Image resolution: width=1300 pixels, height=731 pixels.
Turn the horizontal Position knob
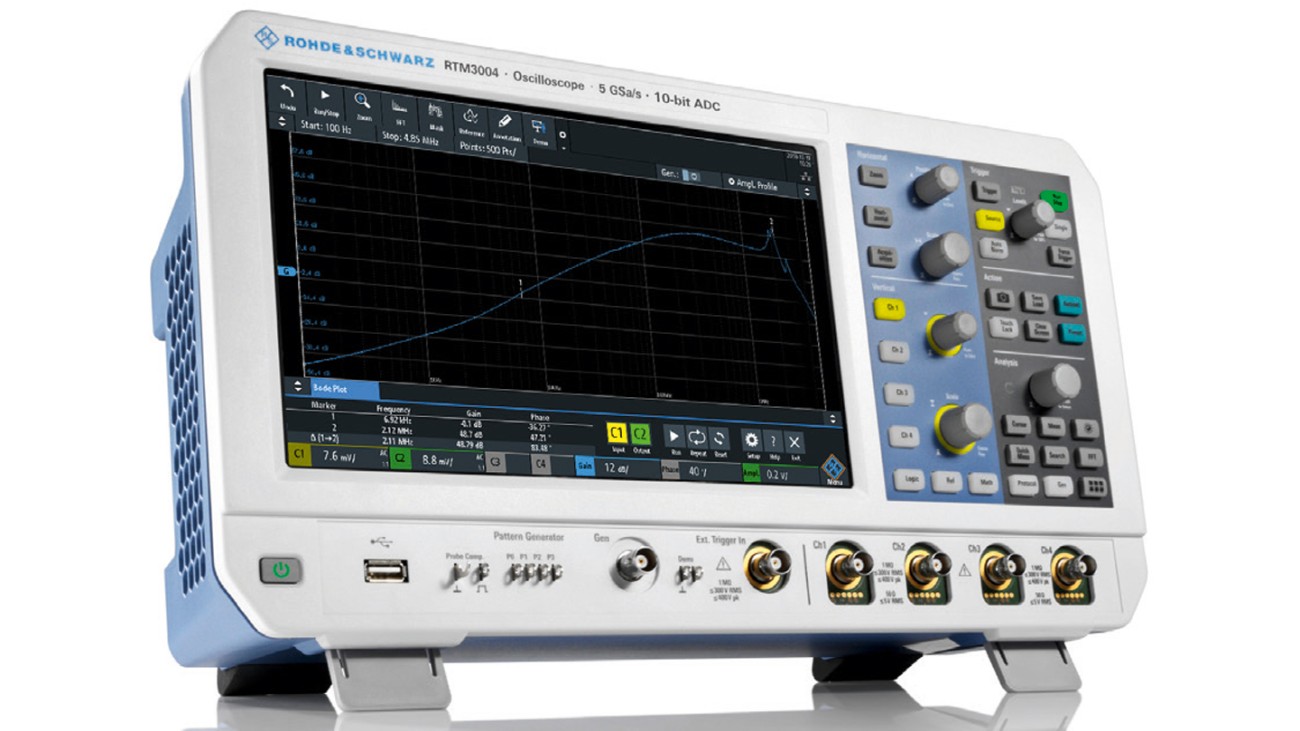[936, 186]
